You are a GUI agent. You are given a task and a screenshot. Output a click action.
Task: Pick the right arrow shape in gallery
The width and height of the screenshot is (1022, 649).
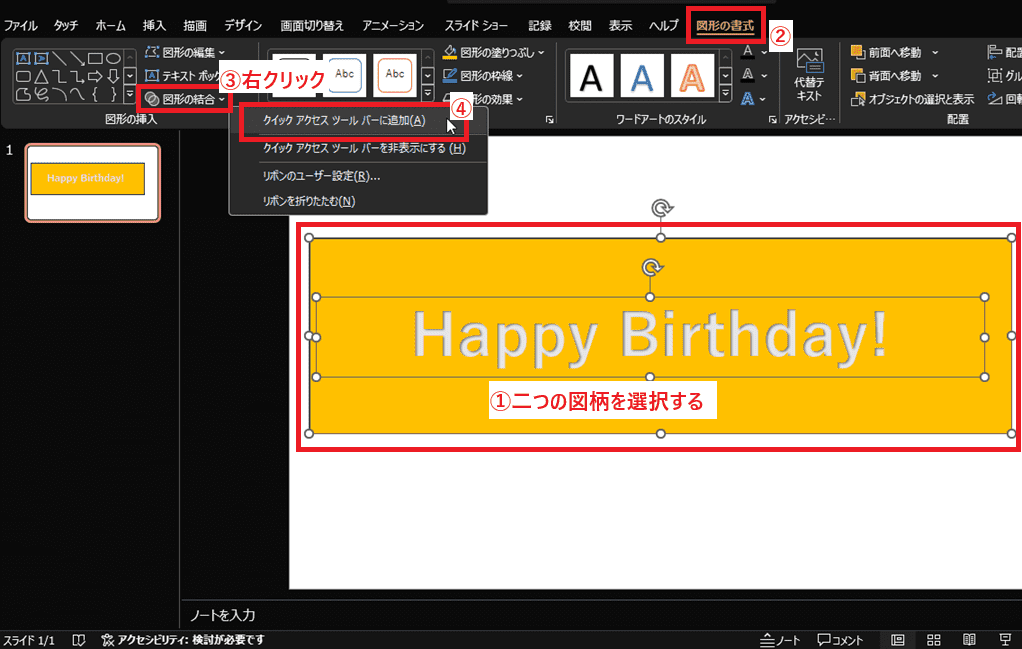tap(95, 77)
